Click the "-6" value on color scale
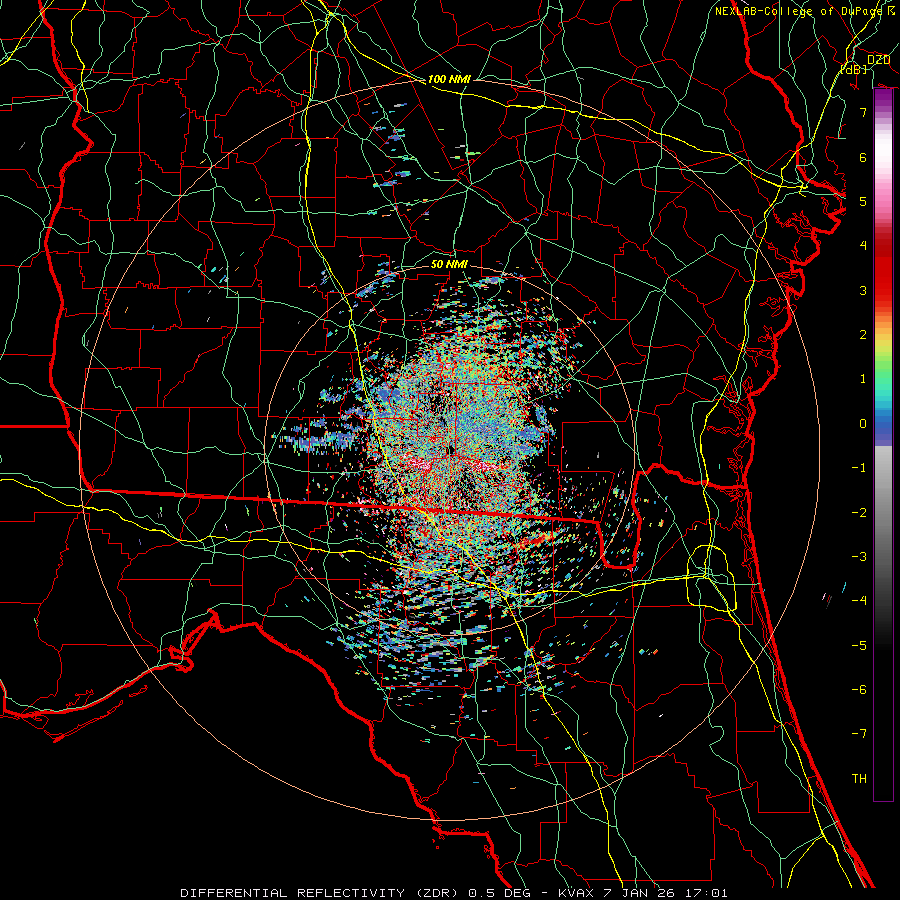Image resolution: width=900 pixels, height=900 pixels. [859, 690]
